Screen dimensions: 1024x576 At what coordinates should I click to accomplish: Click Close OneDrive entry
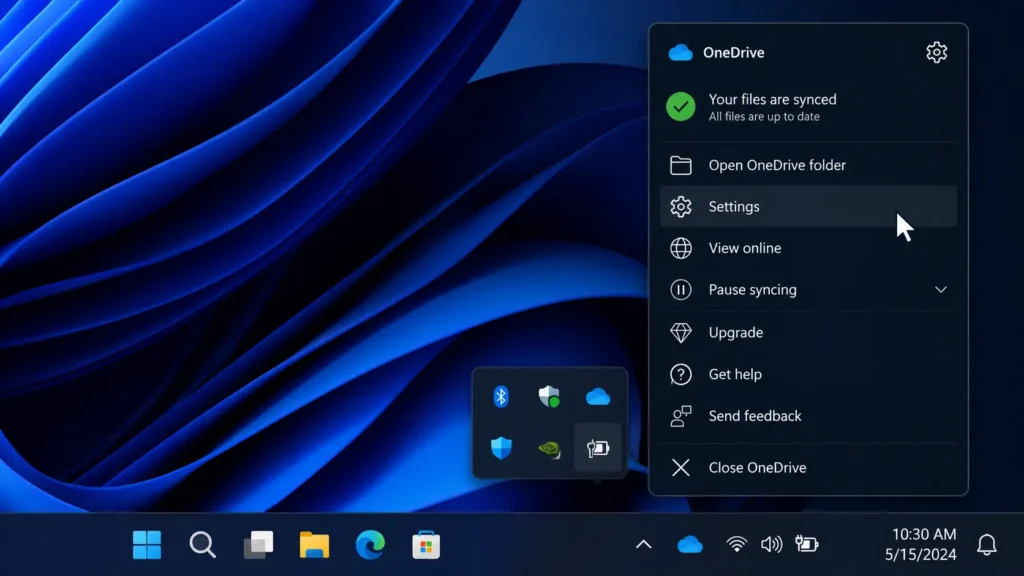point(808,468)
